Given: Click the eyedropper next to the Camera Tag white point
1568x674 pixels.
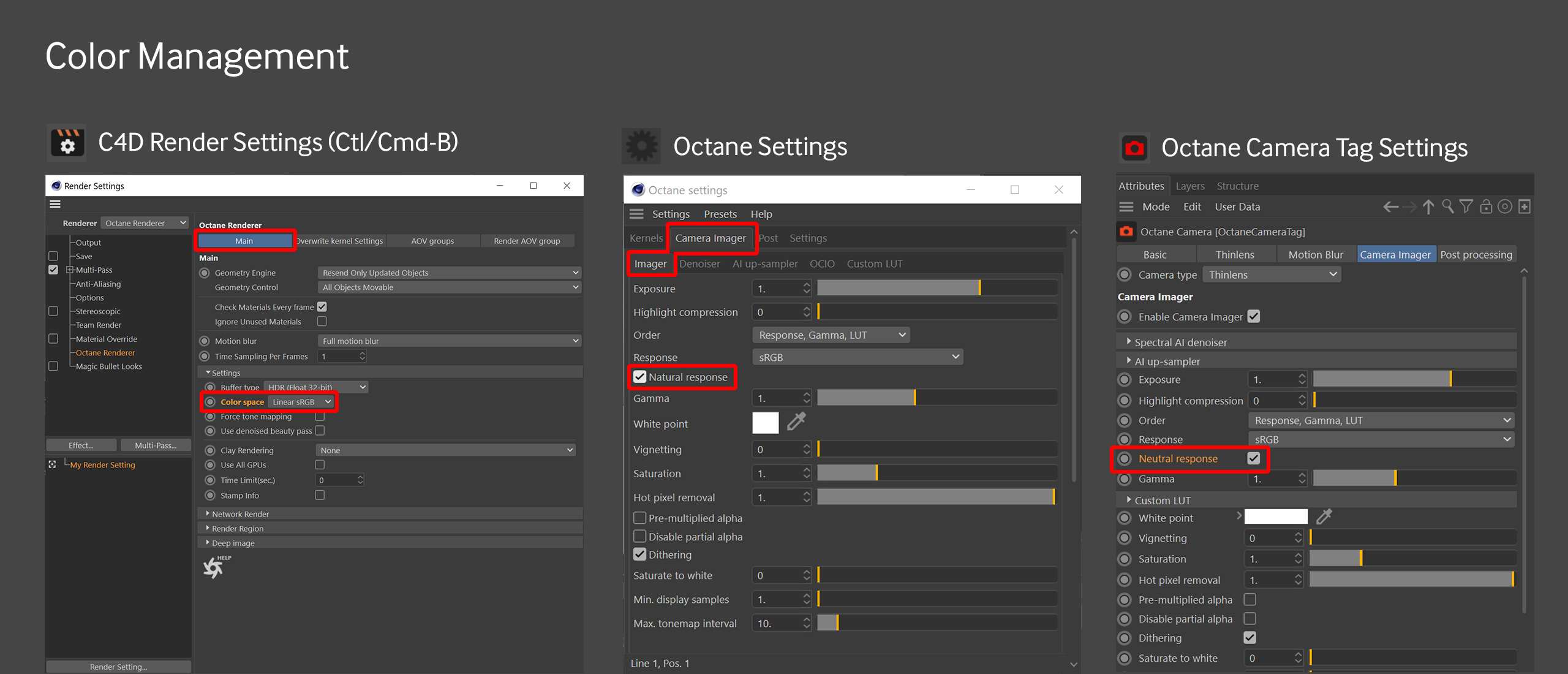Looking at the screenshot, I should [x=1324, y=517].
